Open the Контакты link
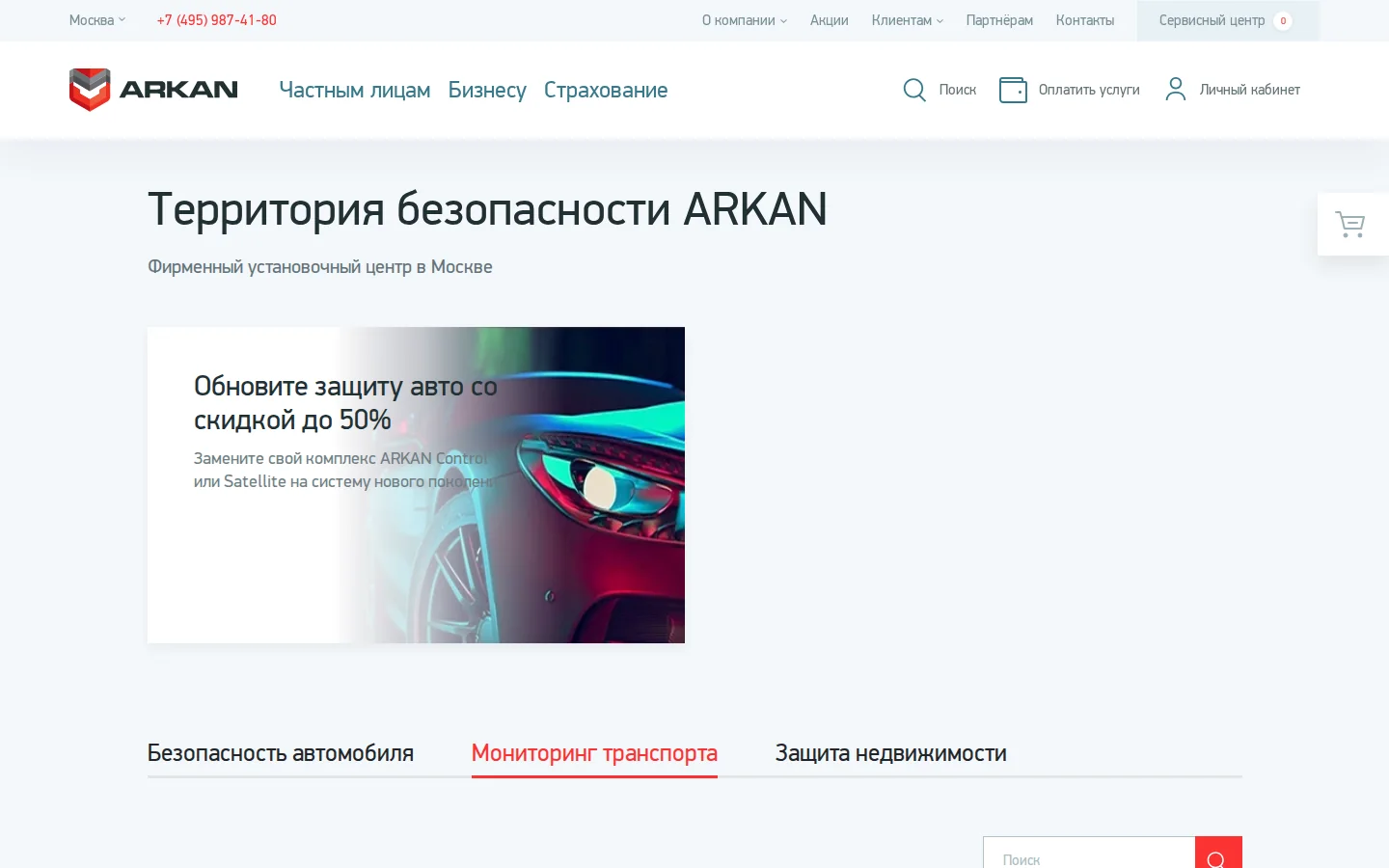This screenshot has width=1389, height=868. click(1085, 20)
